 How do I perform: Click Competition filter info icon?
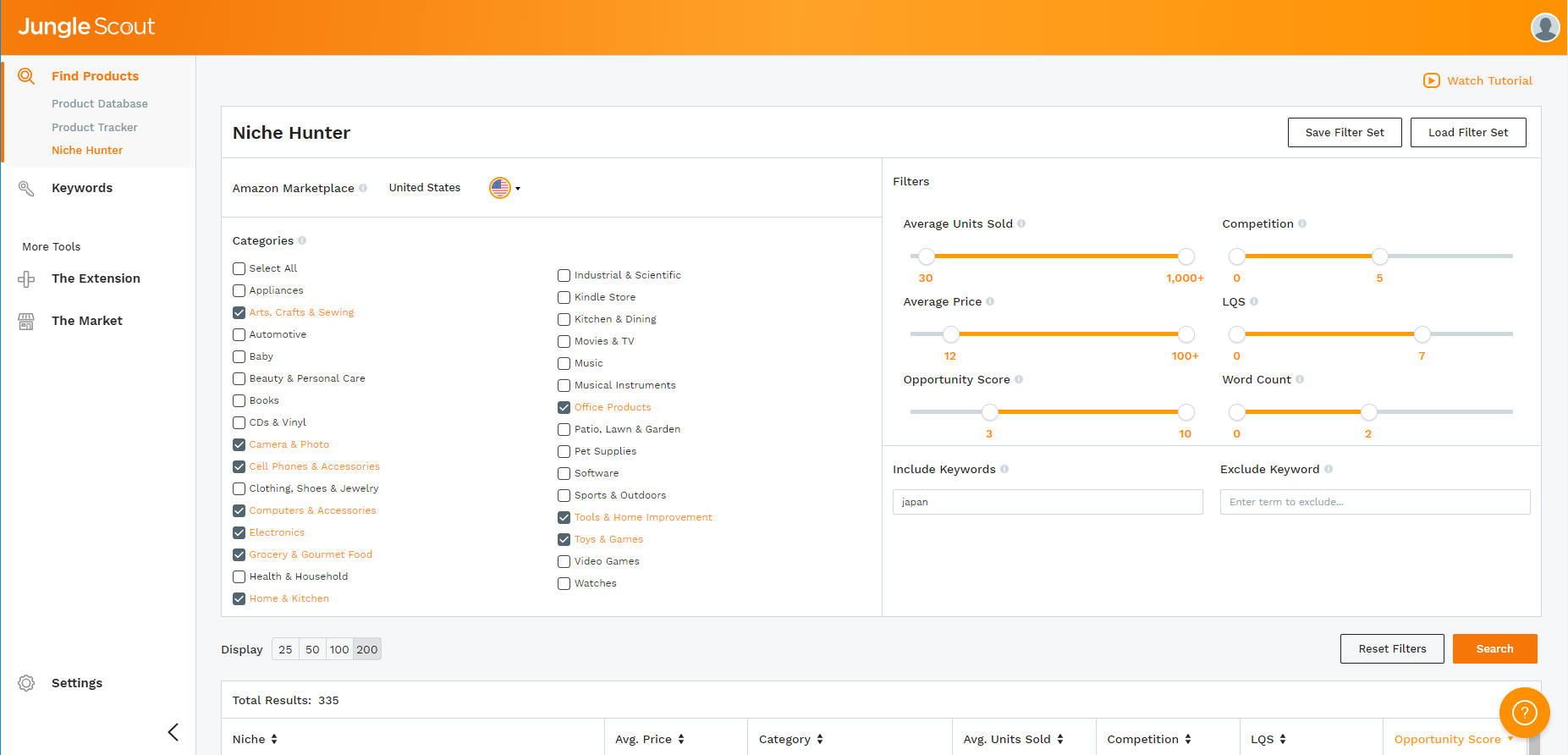coord(1302,223)
